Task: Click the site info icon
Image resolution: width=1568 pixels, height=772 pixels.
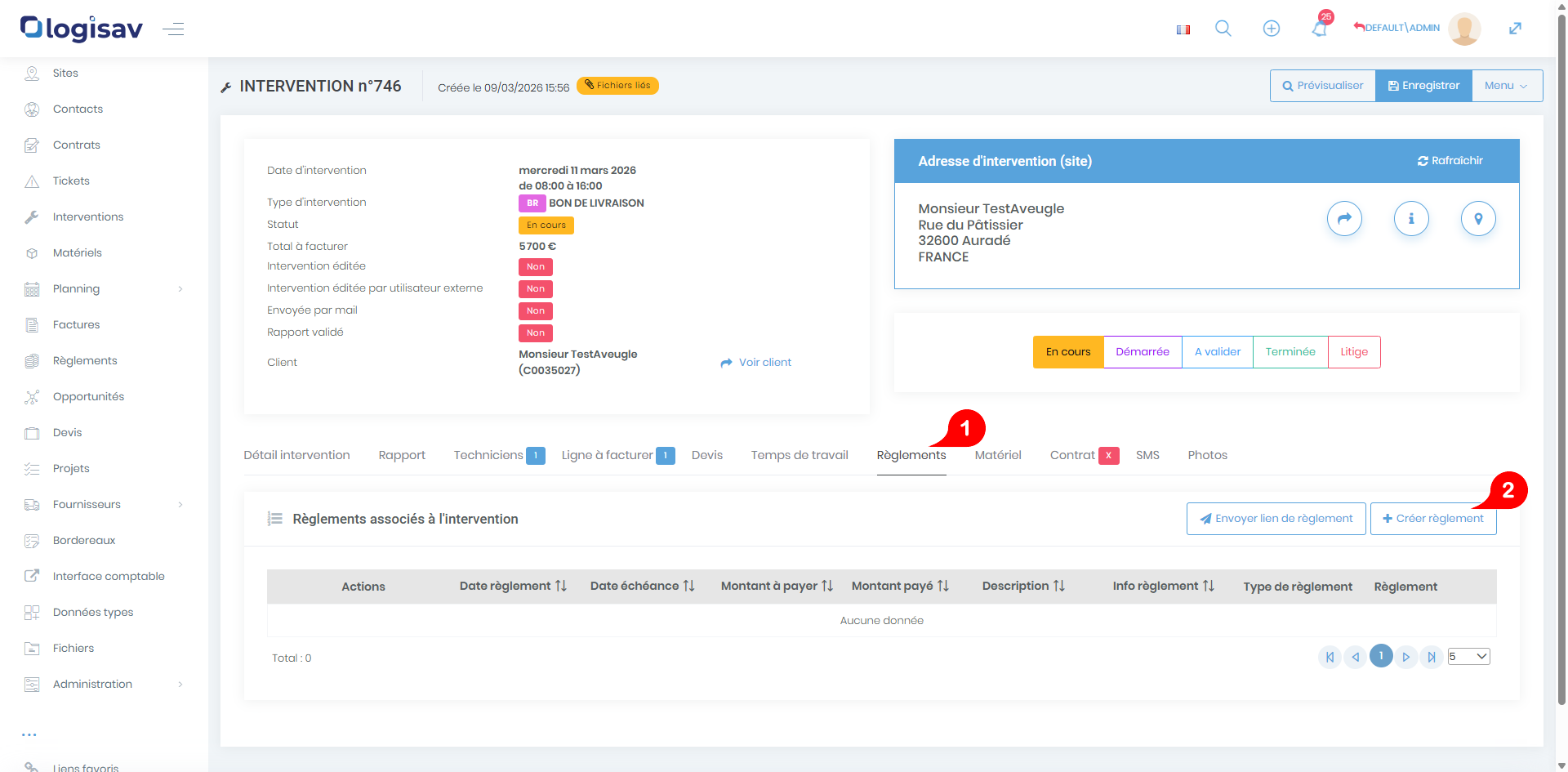Action: 1410,219
